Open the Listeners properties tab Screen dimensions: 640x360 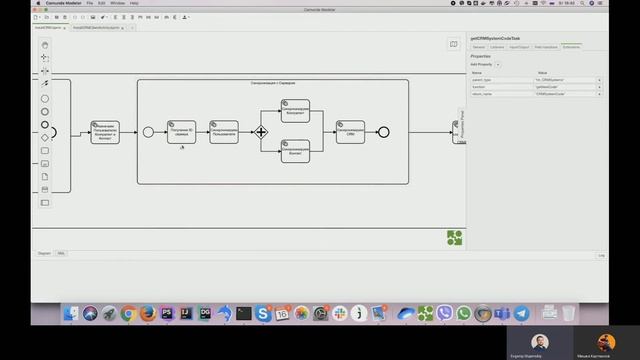pos(497,47)
